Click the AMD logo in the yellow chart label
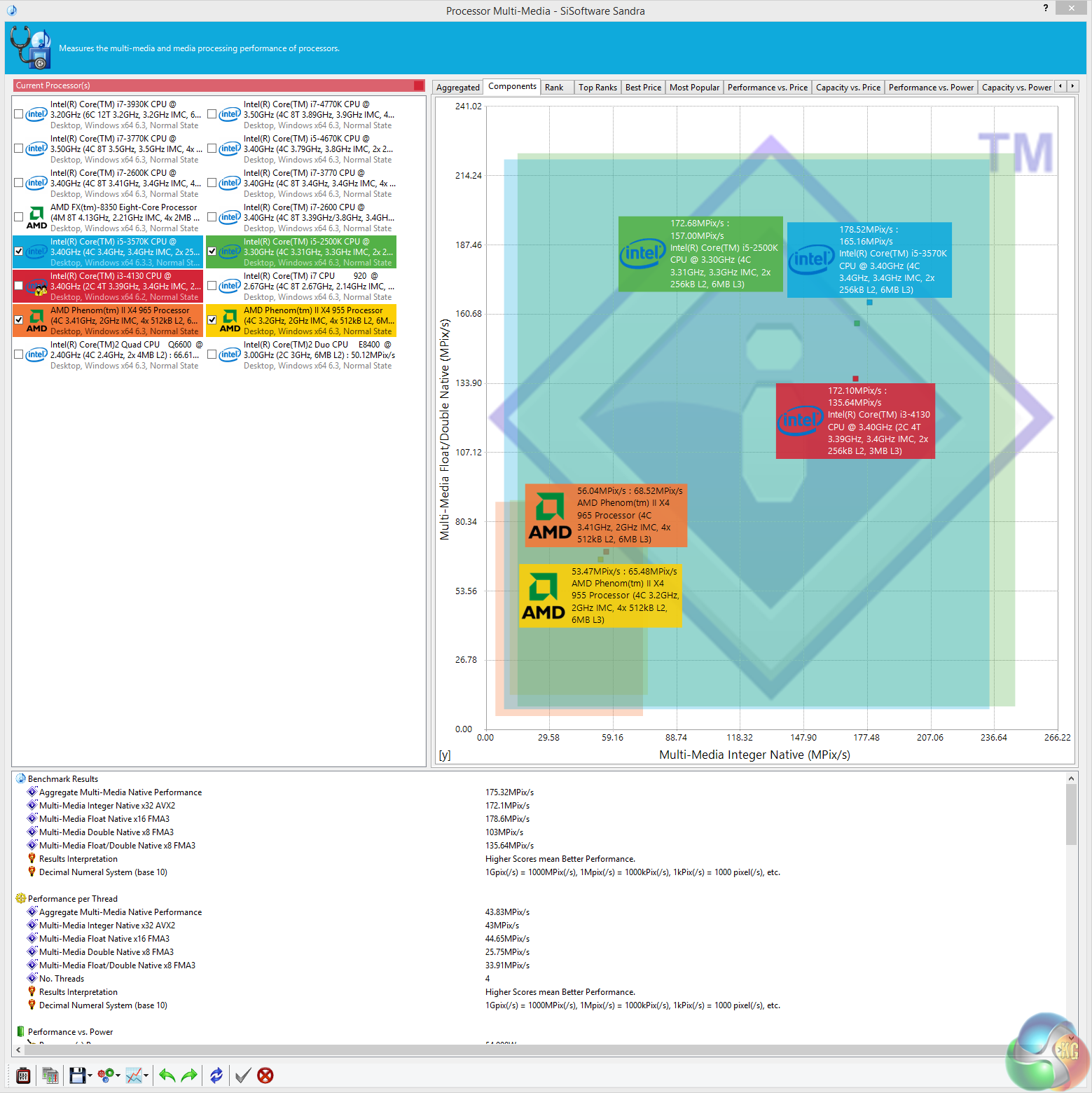The width and height of the screenshot is (1092, 1093). (x=544, y=596)
